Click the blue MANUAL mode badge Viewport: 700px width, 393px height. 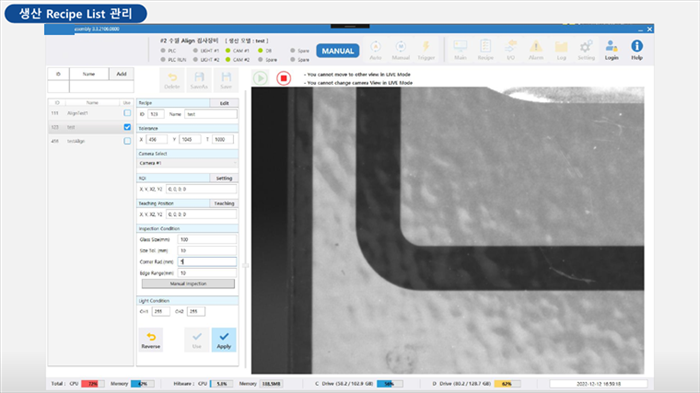tap(338, 51)
